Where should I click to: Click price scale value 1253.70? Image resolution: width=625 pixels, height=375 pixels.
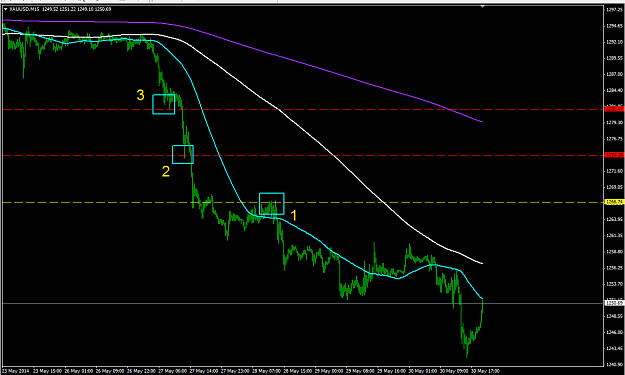pyautogui.click(x=614, y=284)
